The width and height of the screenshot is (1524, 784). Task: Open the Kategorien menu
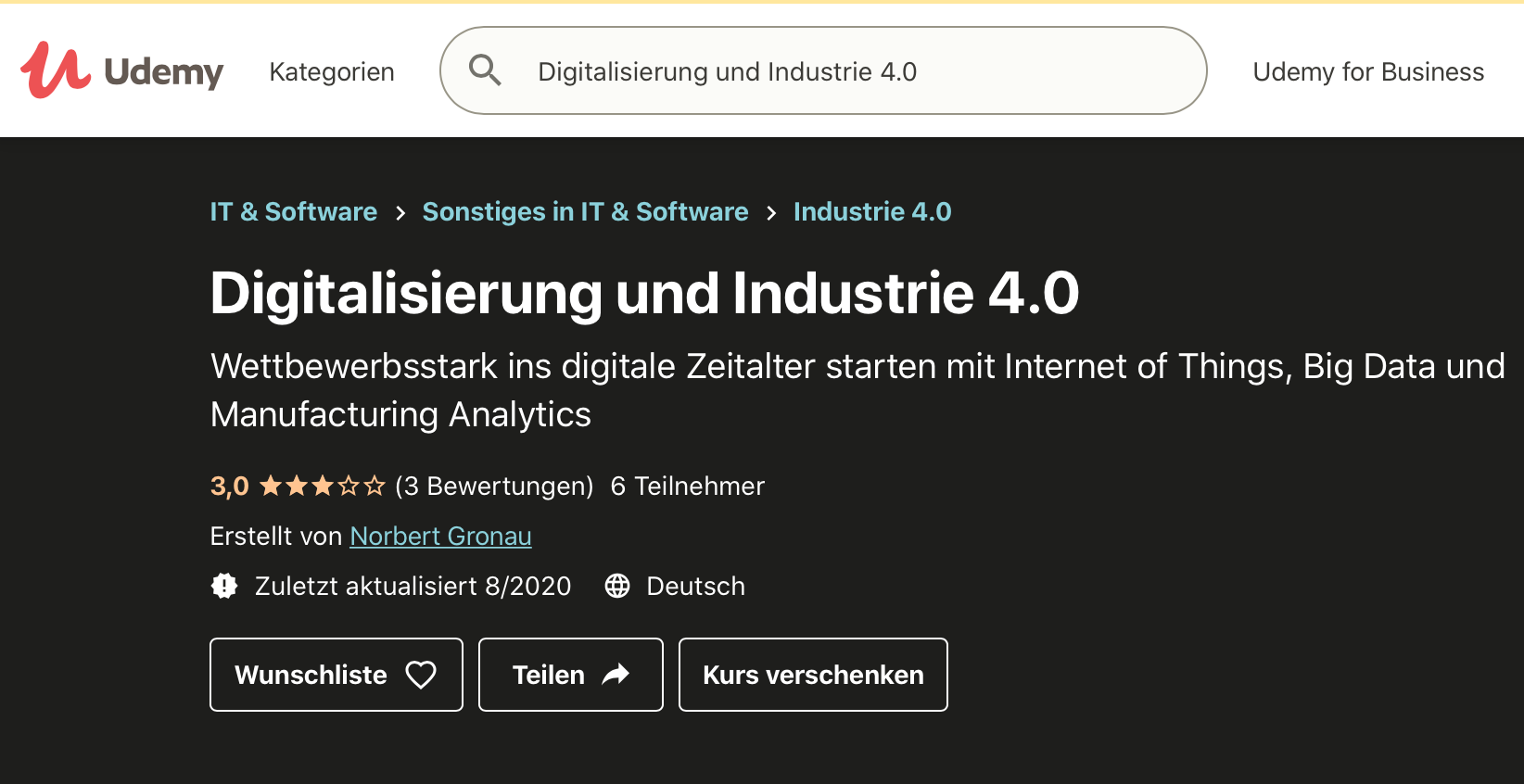pos(332,71)
